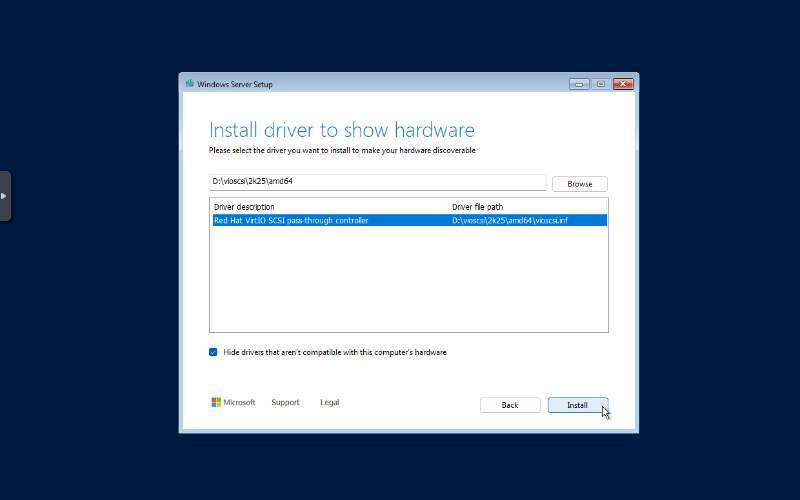Click empty area in the driver list
The height and width of the screenshot is (500, 800).
[x=408, y=280]
